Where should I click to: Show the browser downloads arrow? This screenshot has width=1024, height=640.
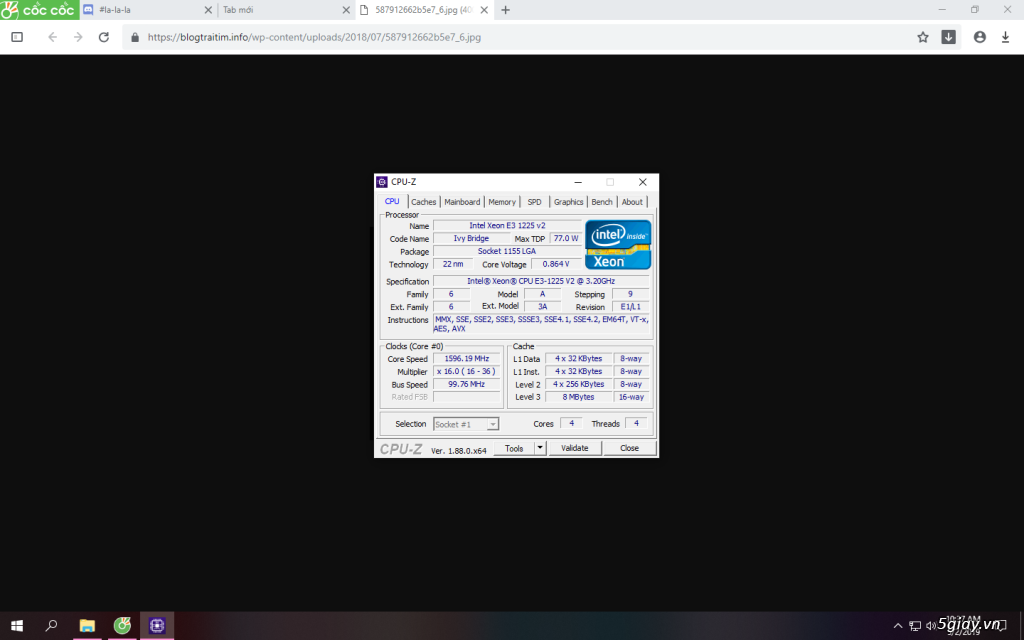point(1006,37)
